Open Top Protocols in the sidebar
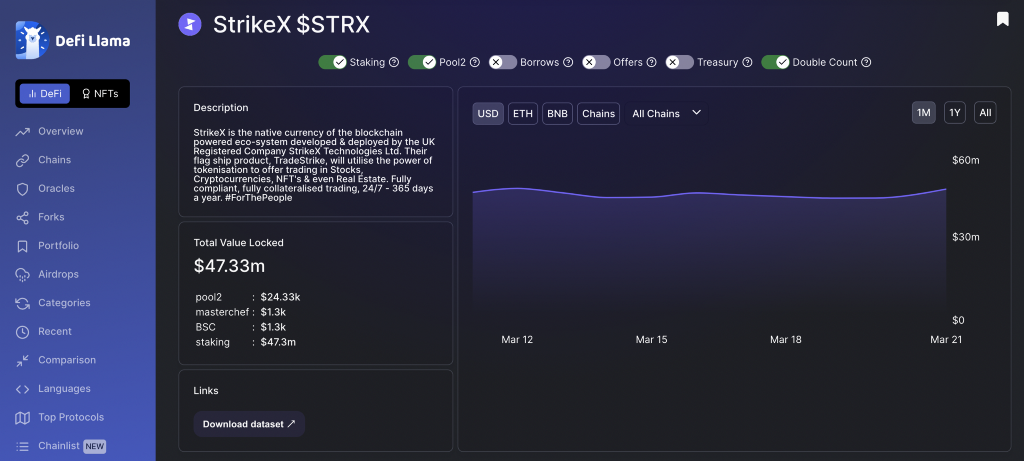 click(71, 417)
